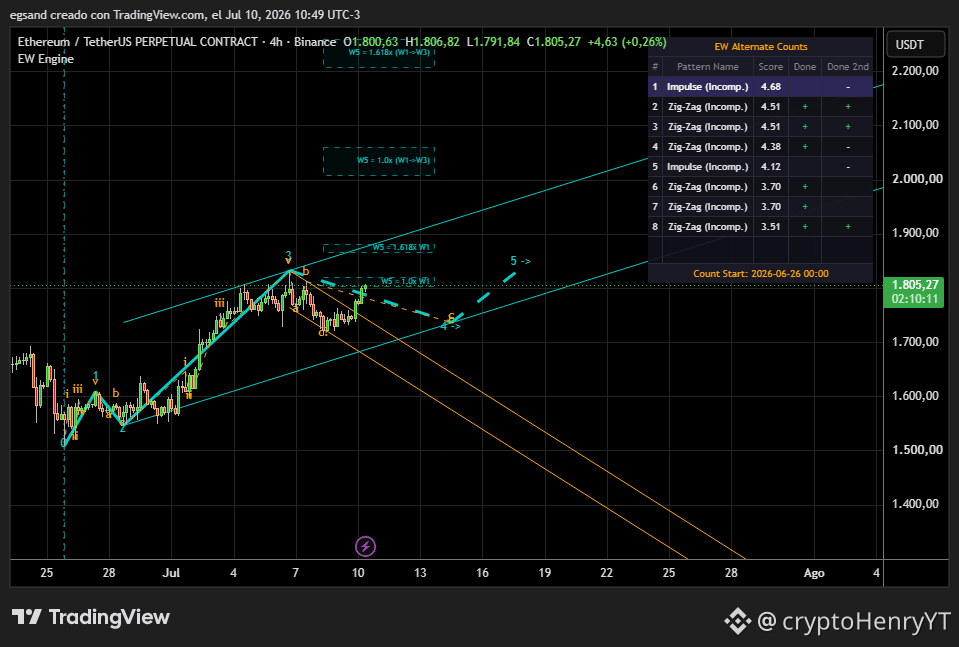Viewport: 959px width, 647px height.
Task: Click the 1.900,00 price axis label
Action: pyautogui.click(x=915, y=232)
